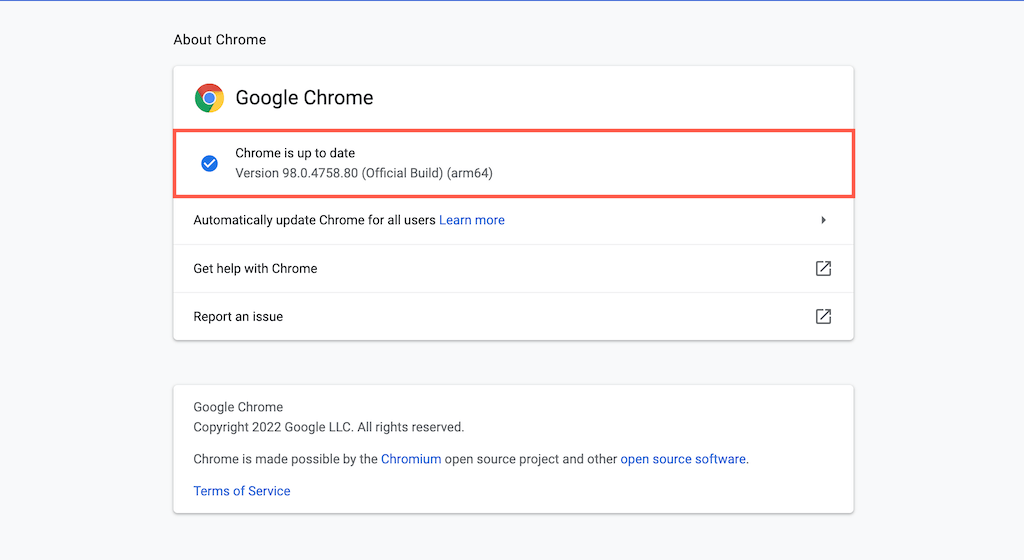1024x560 pixels.
Task: Click the Google Chrome title beside the logo
Action: pyautogui.click(x=304, y=98)
